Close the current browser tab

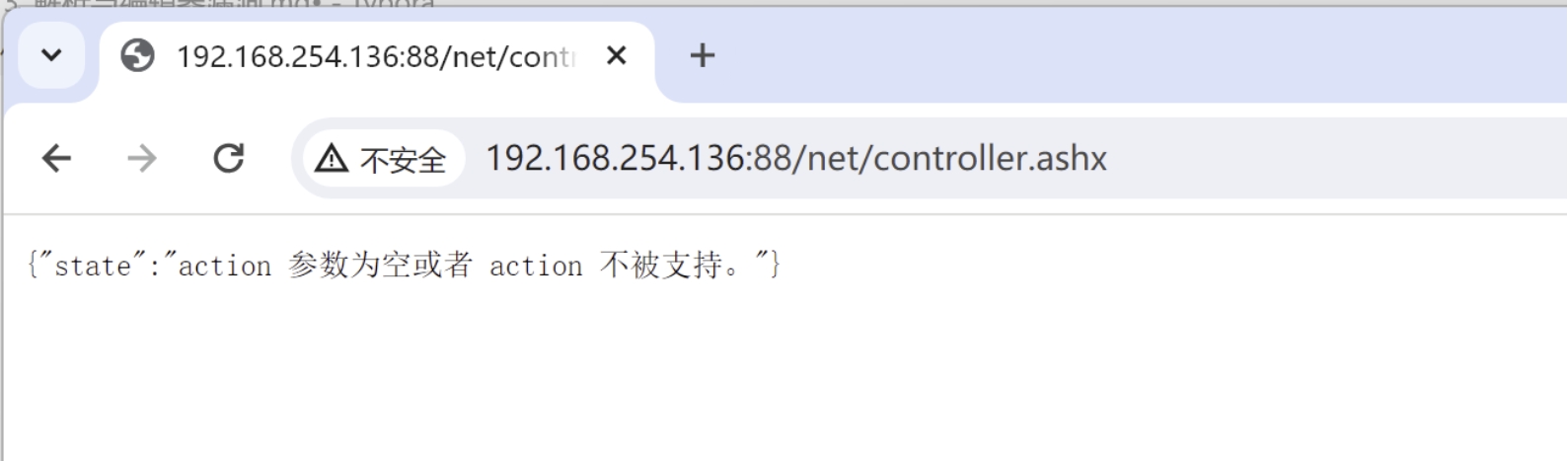pyautogui.click(x=617, y=55)
